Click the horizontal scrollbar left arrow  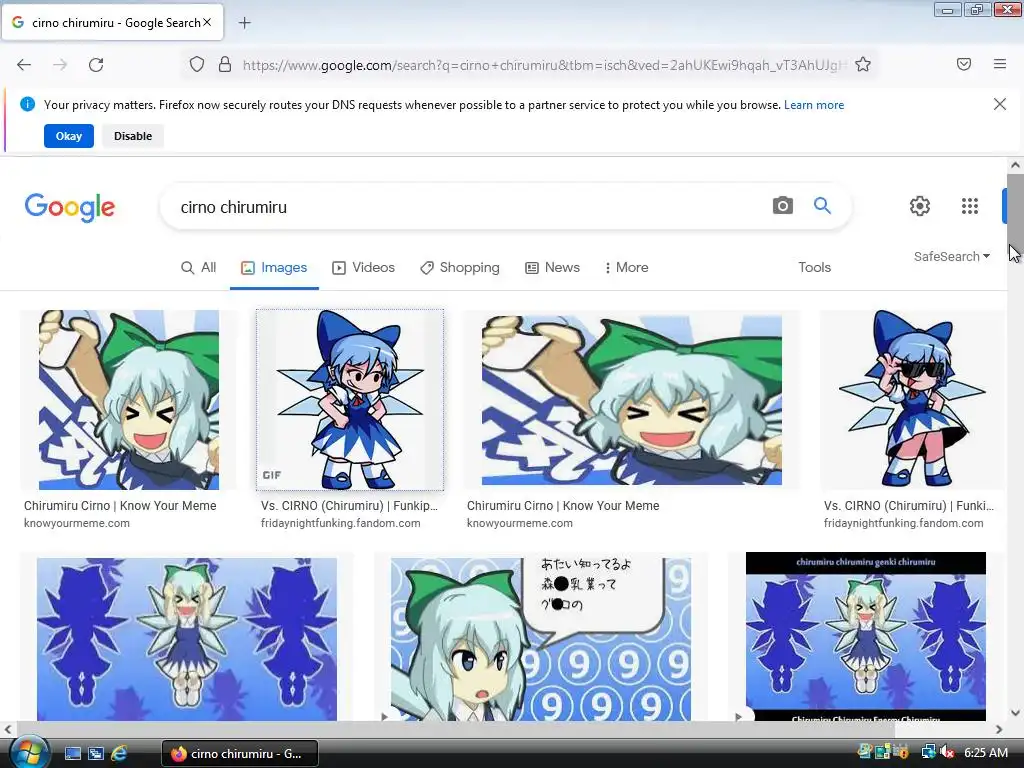click(x=8, y=729)
